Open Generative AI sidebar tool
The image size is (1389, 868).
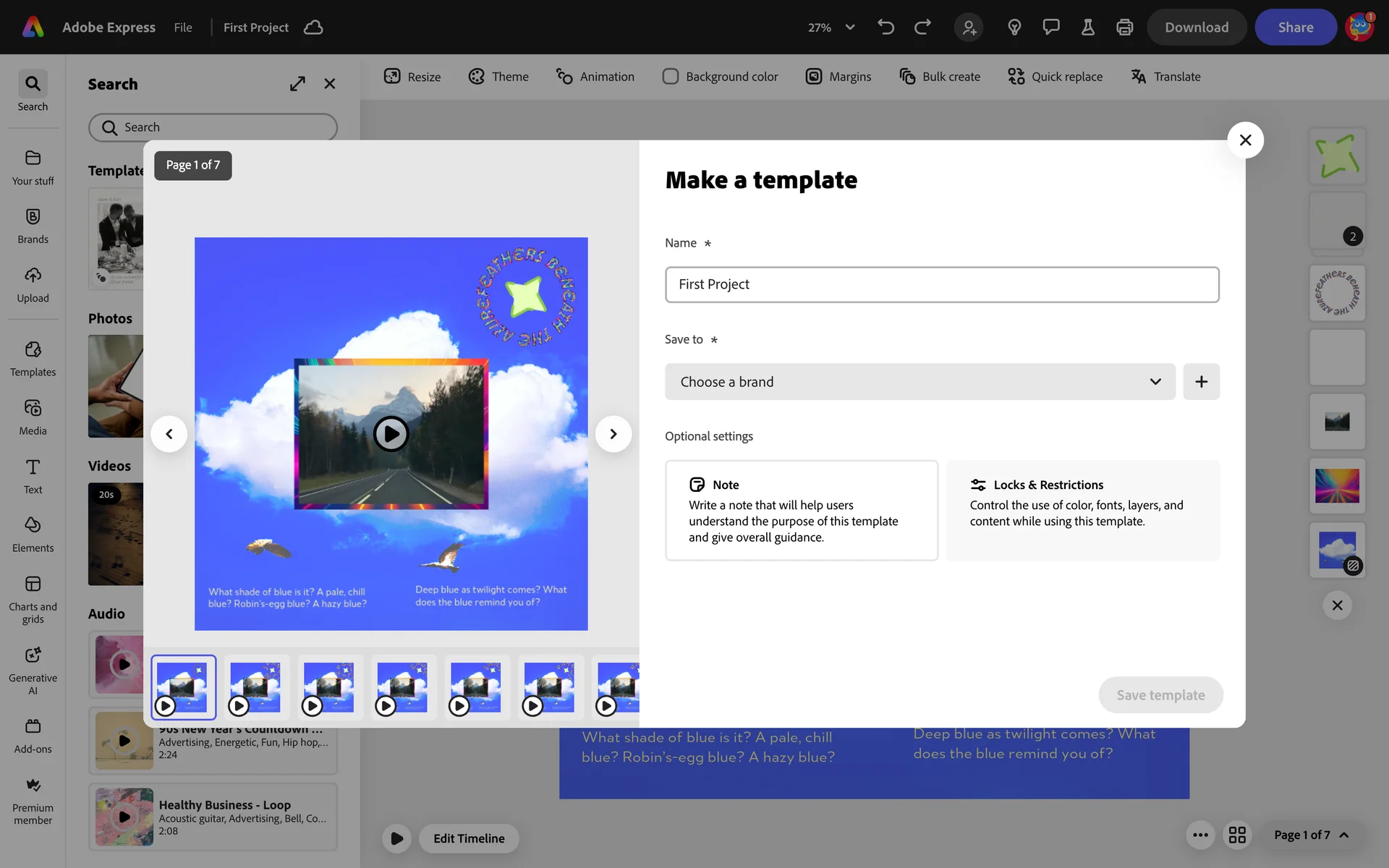click(33, 670)
